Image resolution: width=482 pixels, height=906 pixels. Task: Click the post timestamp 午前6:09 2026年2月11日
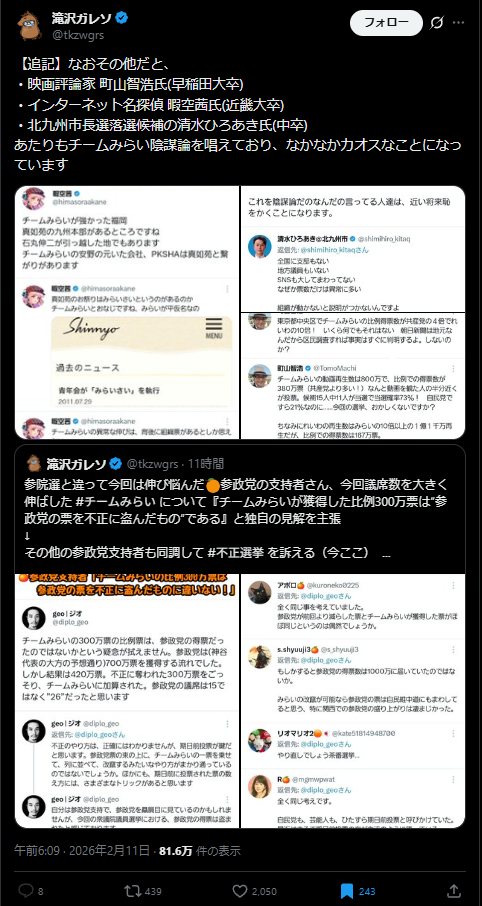pyautogui.click(x=83, y=851)
